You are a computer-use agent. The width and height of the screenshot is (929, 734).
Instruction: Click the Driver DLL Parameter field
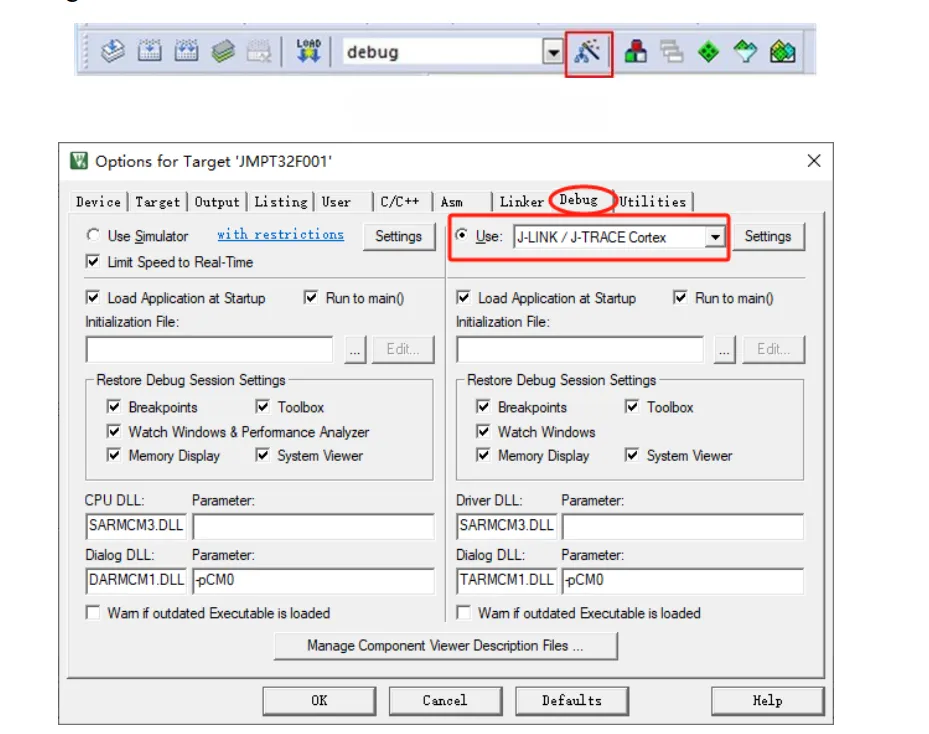[x=683, y=525]
